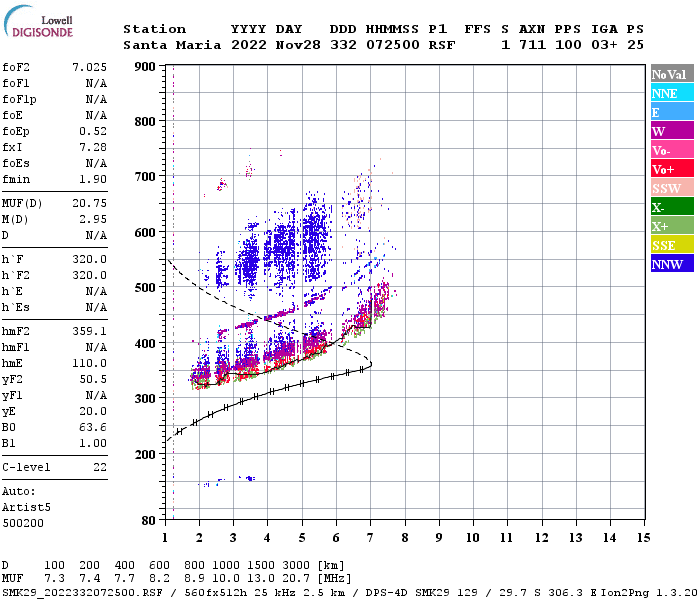Click the hmE value 110.0
Viewport: 700px width, 600px height.
pos(89,363)
